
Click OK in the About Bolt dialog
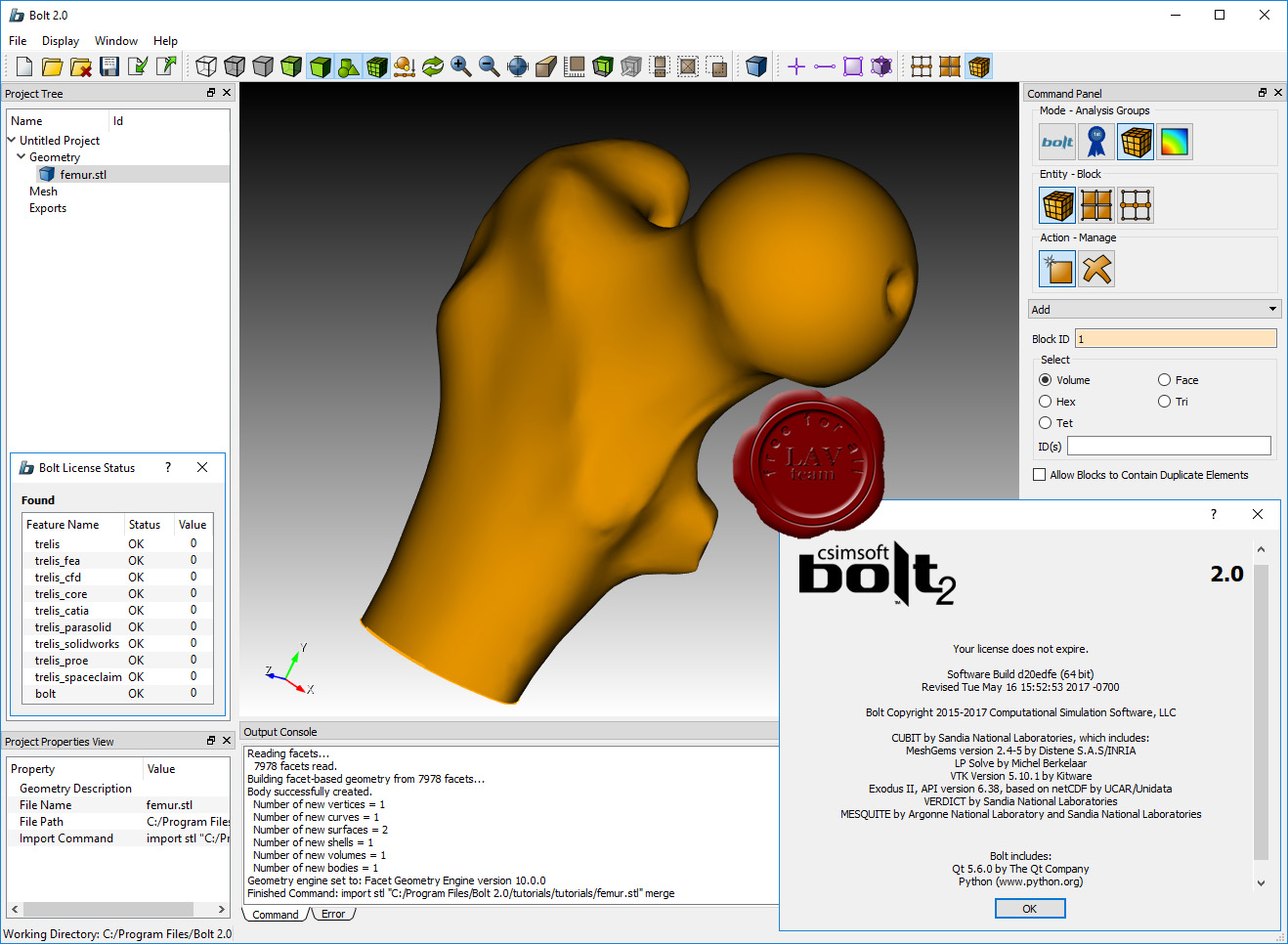1030,909
